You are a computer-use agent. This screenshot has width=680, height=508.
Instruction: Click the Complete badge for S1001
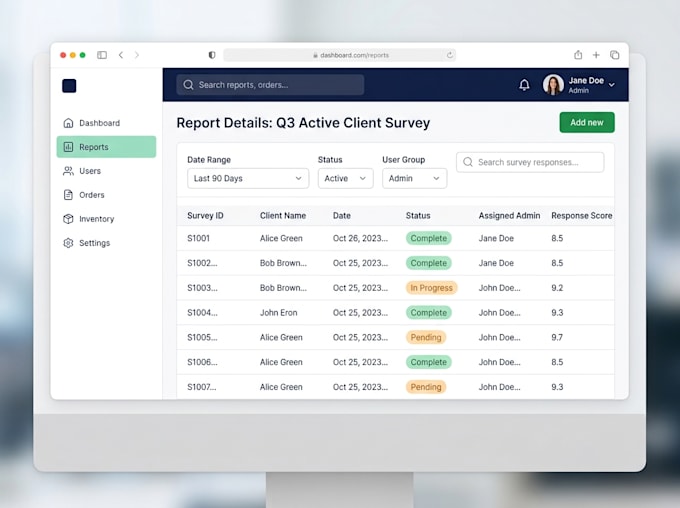coord(428,238)
